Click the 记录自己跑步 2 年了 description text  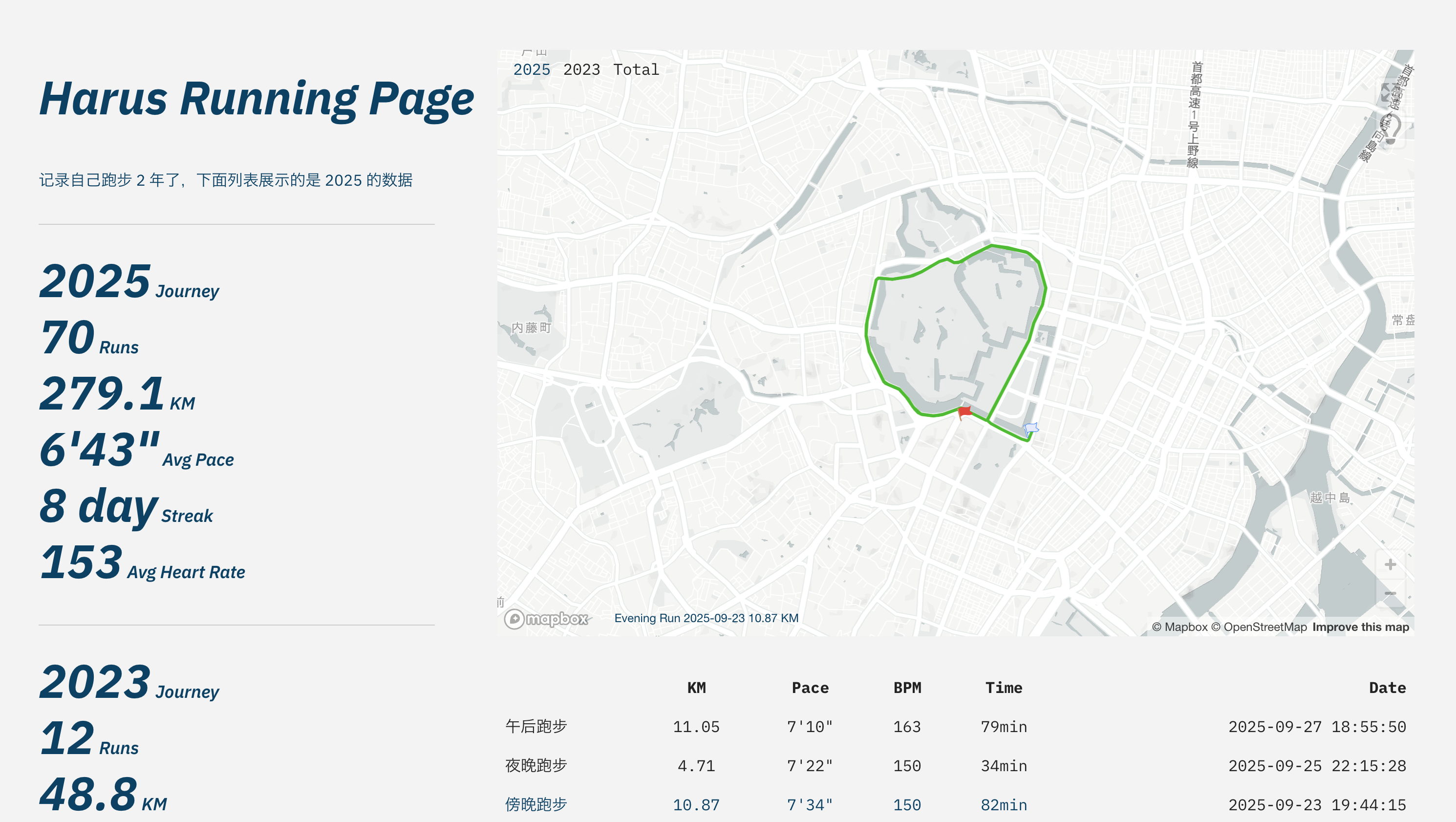(x=226, y=180)
